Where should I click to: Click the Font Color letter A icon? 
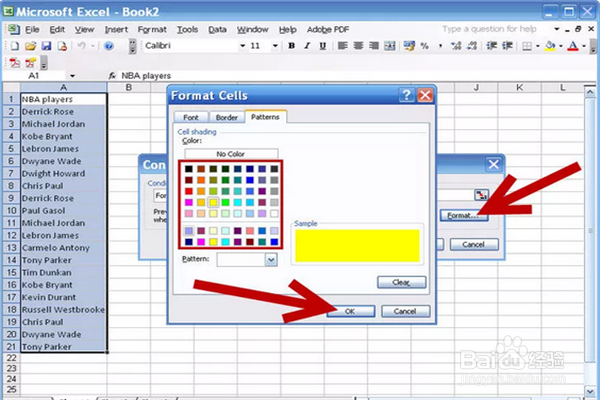click(573, 46)
